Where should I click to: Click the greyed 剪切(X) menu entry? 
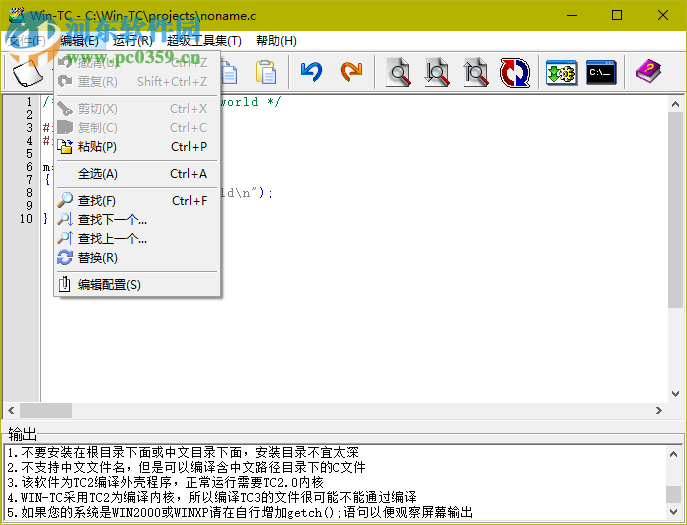point(137,109)
